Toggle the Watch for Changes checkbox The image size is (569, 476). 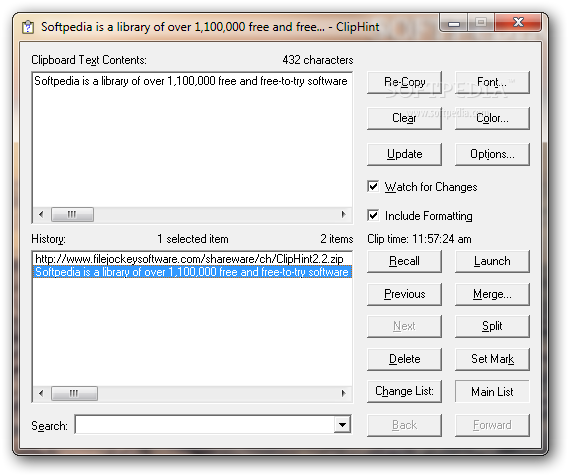coord(373,186)
